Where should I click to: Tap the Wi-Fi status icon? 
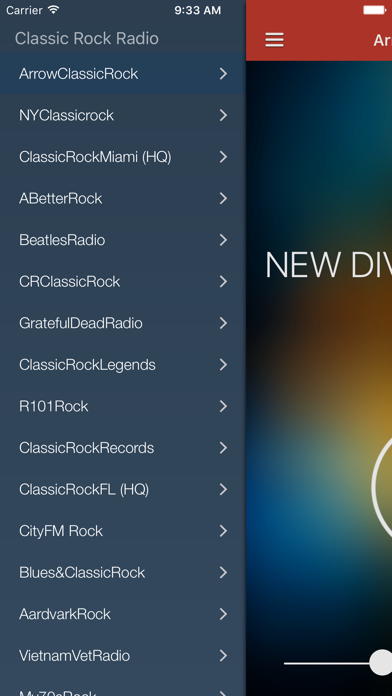53,10
